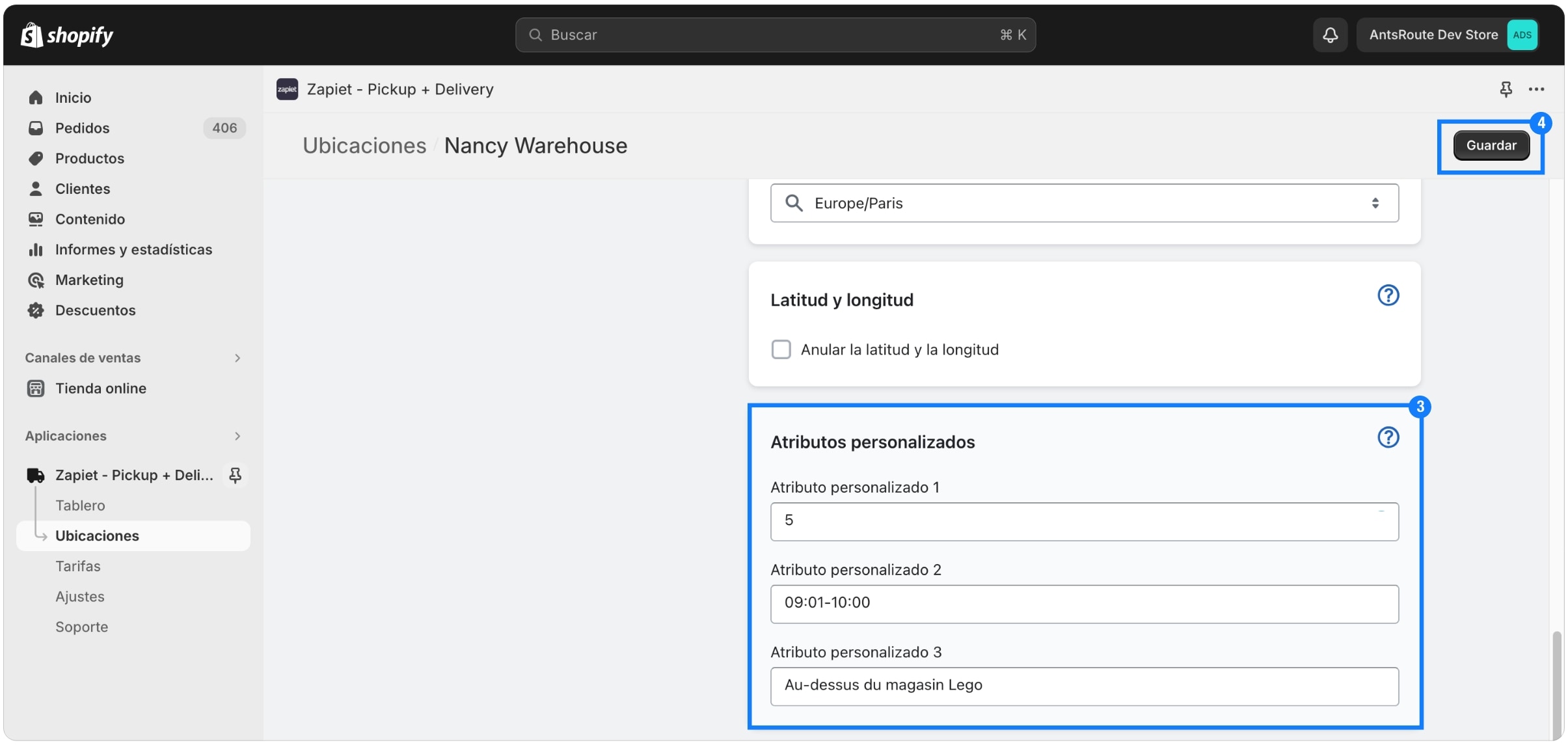Go to Tablero under Zapiet

(80, 506)
